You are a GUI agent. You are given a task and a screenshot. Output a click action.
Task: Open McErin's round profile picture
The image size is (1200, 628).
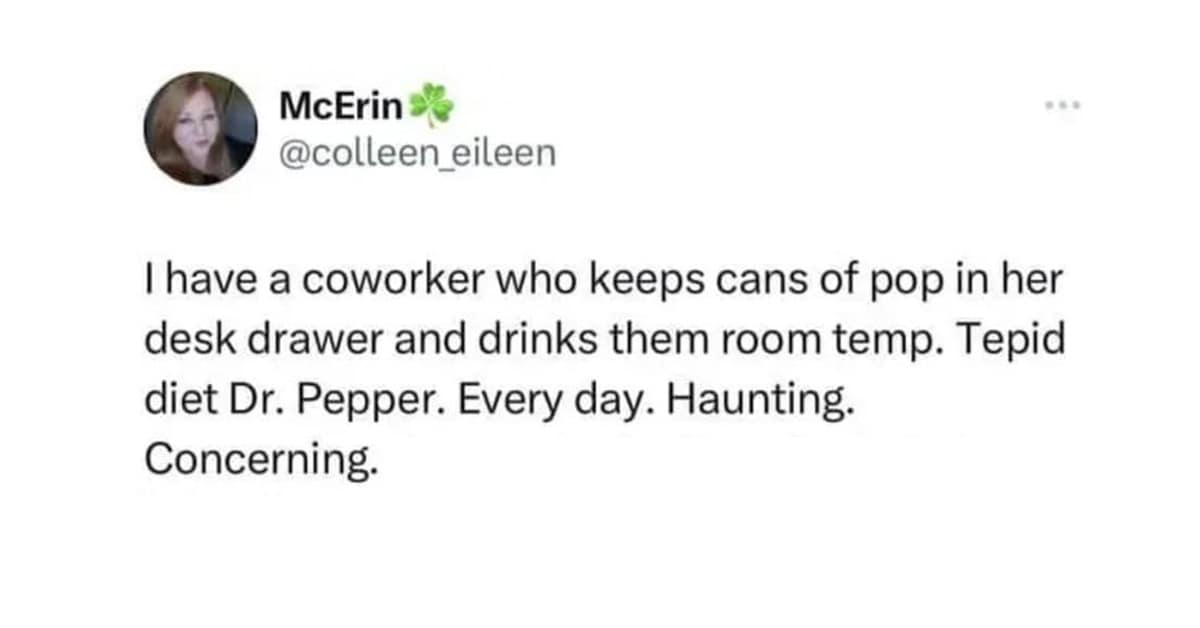pyautogui.click(x=200, y=128)
